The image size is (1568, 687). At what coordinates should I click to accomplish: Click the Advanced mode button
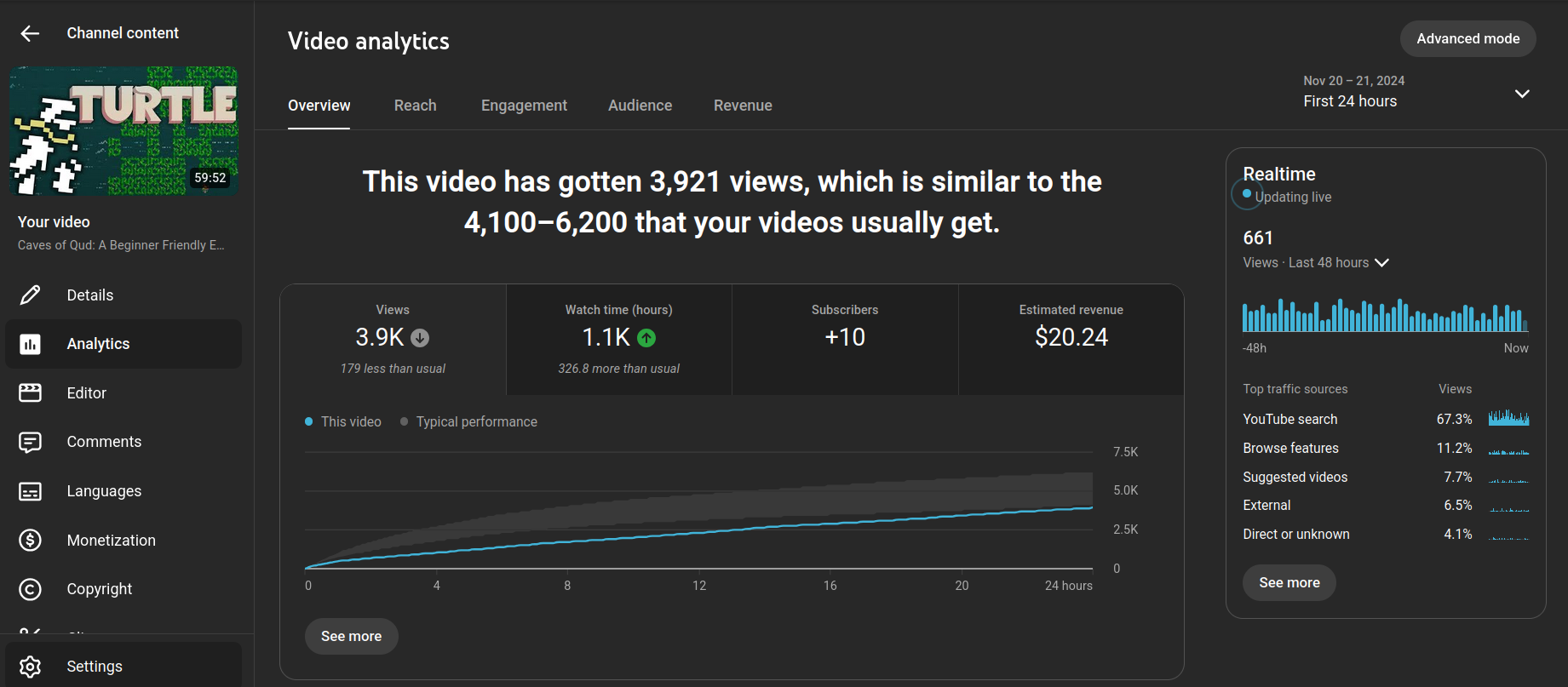point(1467,39)
